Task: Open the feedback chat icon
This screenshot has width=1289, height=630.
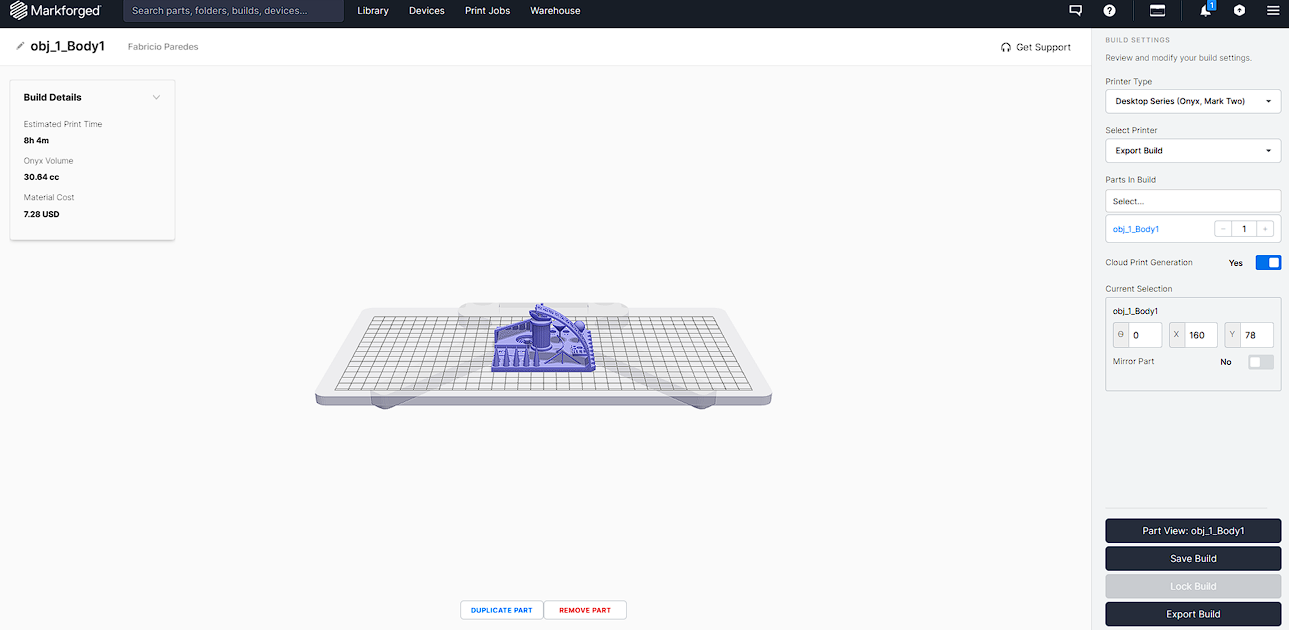Action: pos(1076,11)
